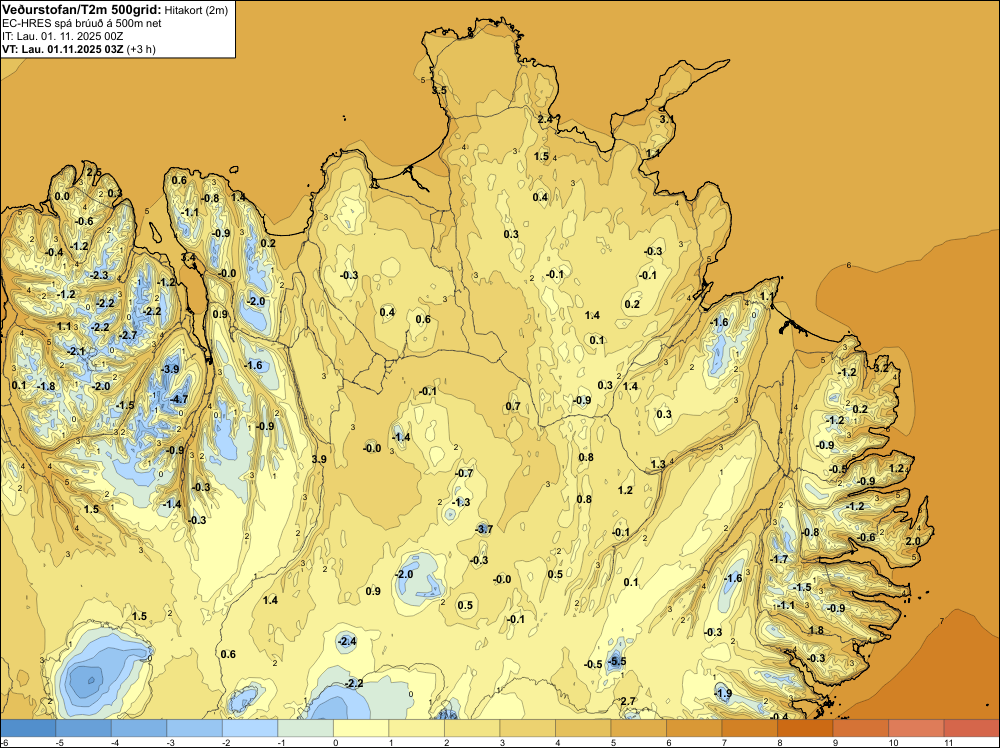The width and height of the screenshot is (1000, 748).
Task: Click the -3.7 temperature value
Action: coord(484,529)
